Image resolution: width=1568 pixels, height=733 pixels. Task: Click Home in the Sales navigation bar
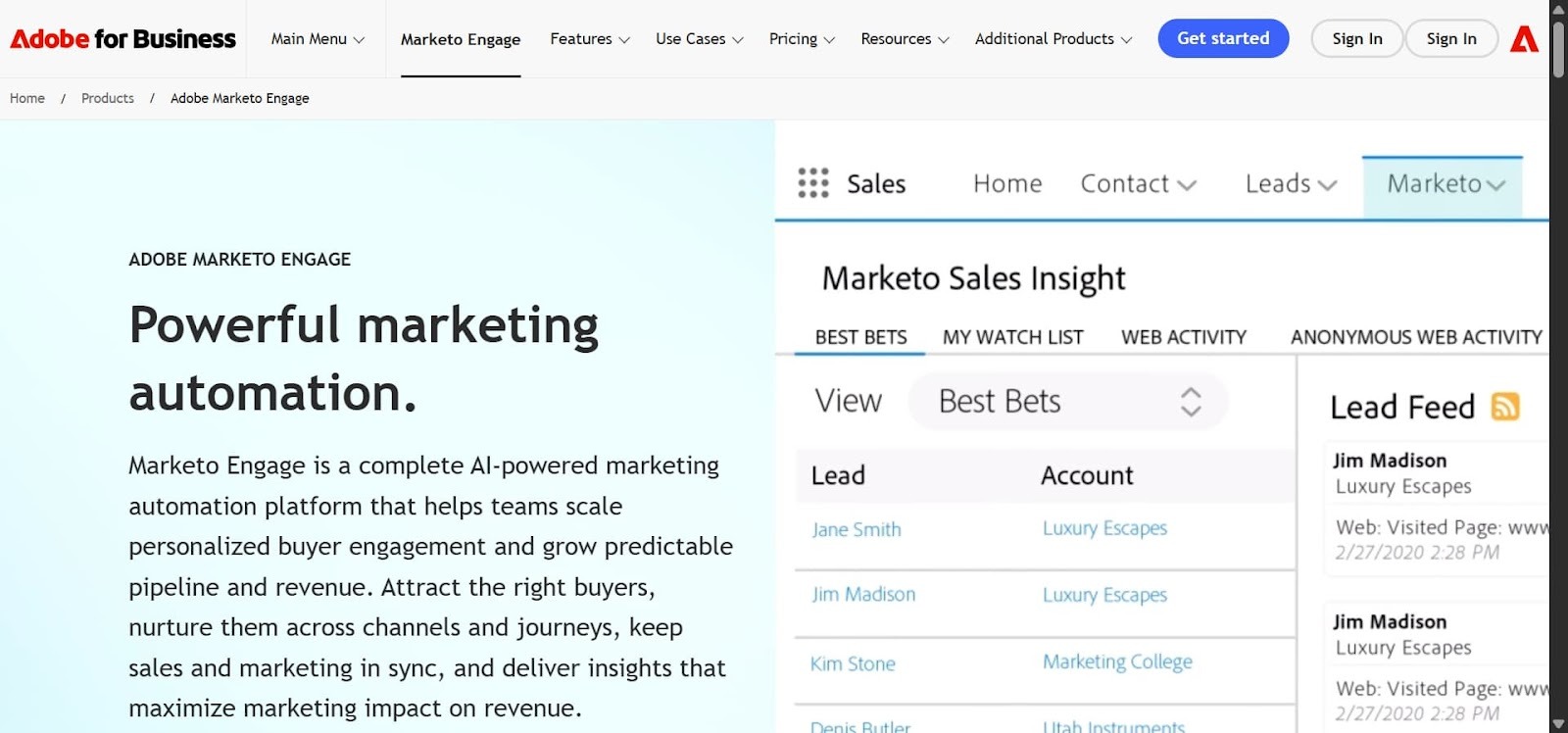point(1006,183)
